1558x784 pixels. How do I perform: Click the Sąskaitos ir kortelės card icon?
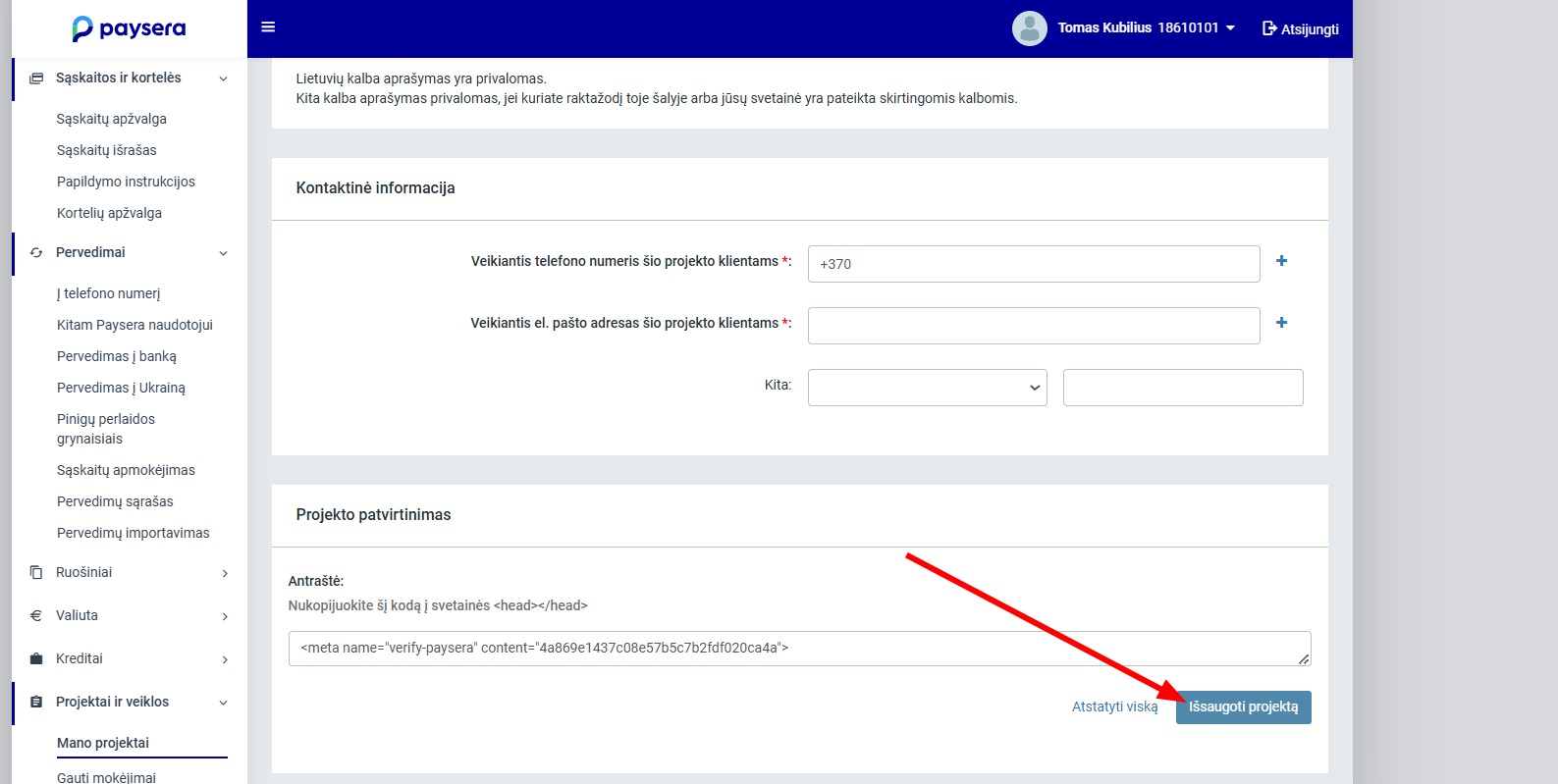coord(36,78)
